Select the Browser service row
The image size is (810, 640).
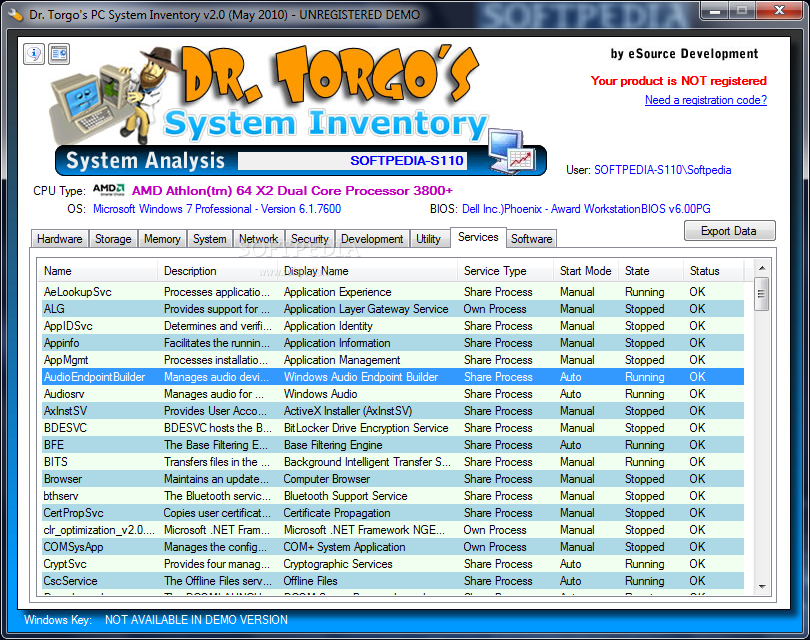click(393, 479)
